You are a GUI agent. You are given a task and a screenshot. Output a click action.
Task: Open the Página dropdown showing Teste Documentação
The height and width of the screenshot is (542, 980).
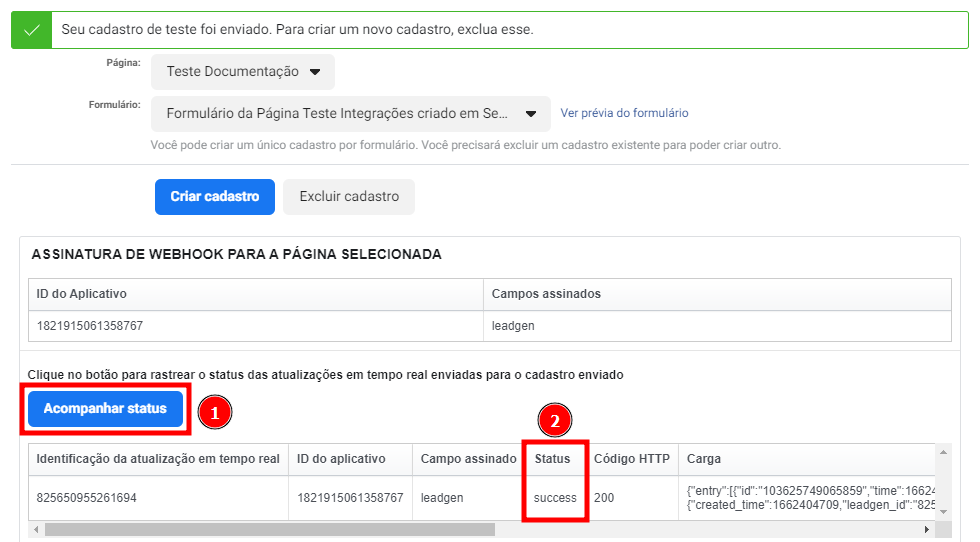243,72
